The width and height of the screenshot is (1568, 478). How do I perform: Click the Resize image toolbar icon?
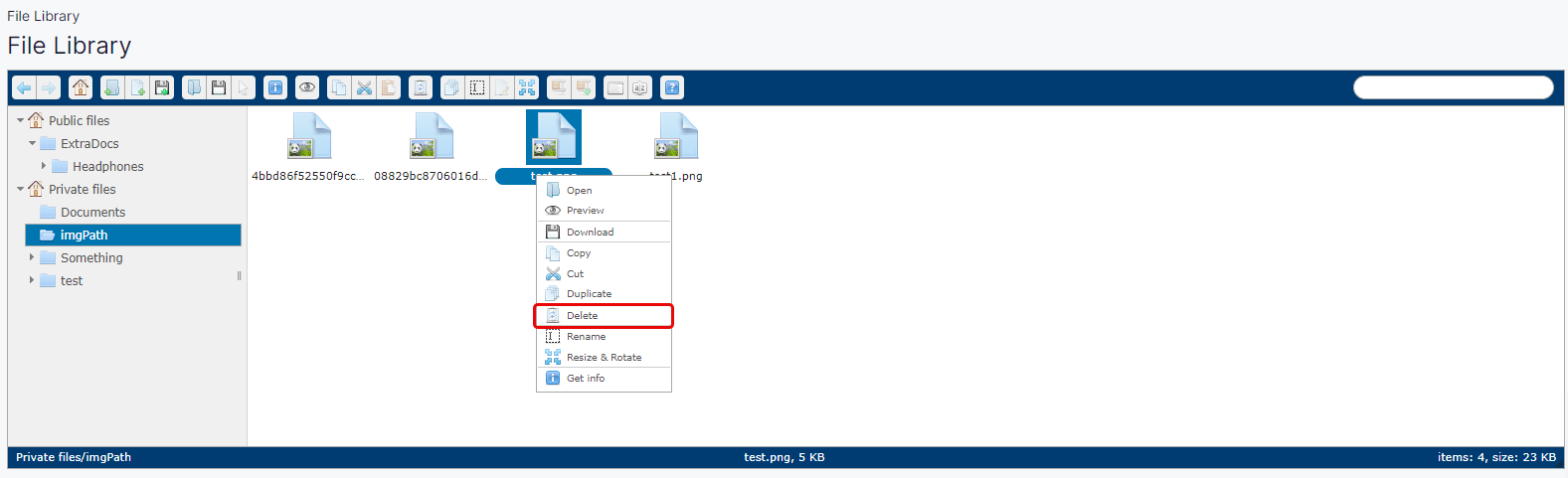[x=527, y=87]
